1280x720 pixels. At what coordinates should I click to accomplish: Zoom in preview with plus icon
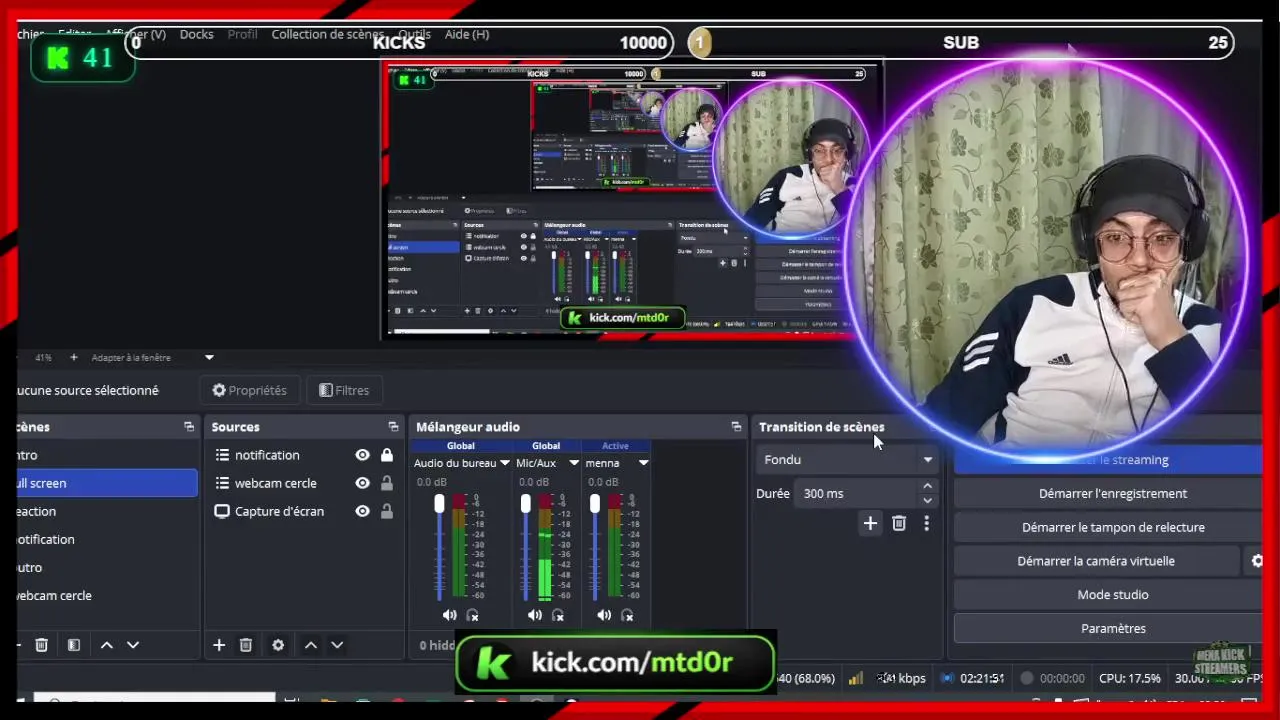[73, 357]
